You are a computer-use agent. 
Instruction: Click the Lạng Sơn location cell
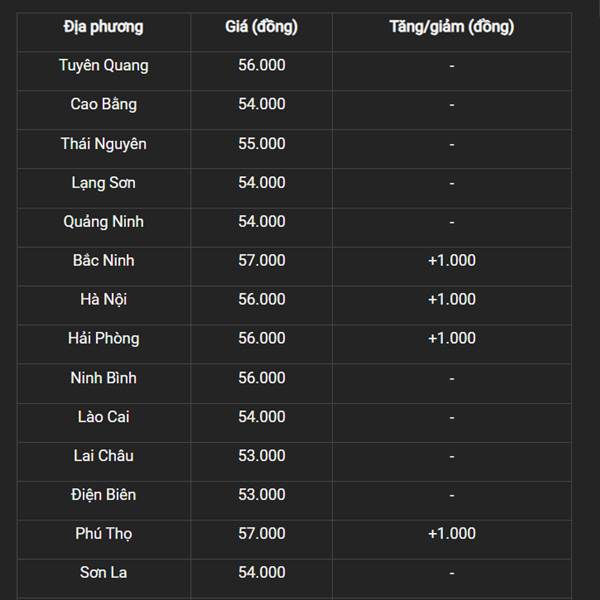point(104,183)
